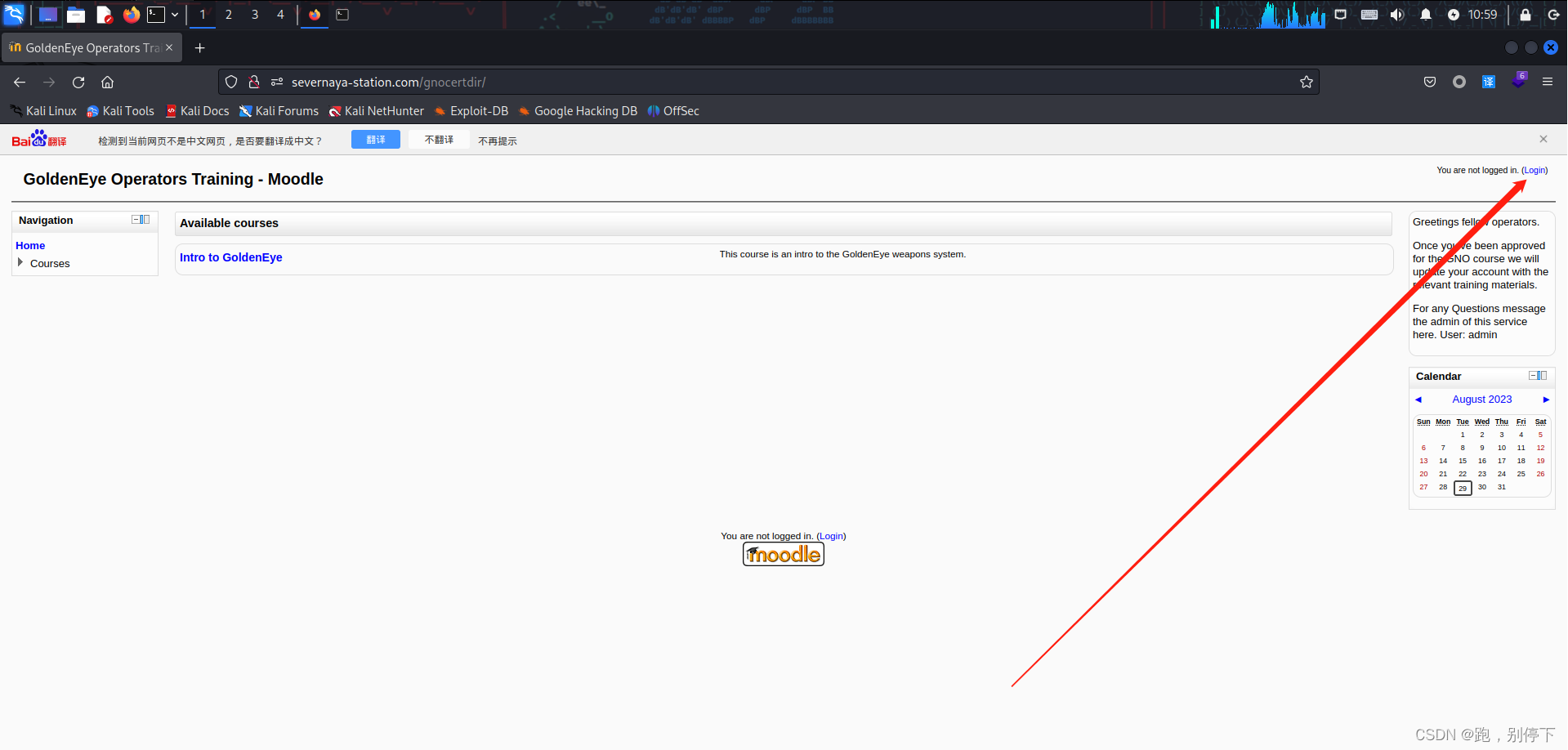The width and height of the screenshot is (1568, 750).
Task: Open the tracking protection shield icon
Action: pyautogui.click(x=231, y=82)
